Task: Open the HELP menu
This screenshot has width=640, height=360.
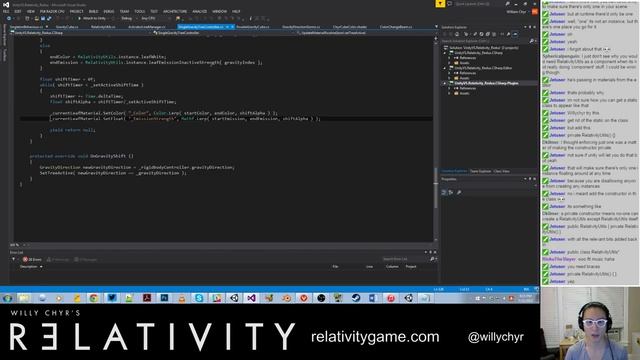Action: coord(236,11)
